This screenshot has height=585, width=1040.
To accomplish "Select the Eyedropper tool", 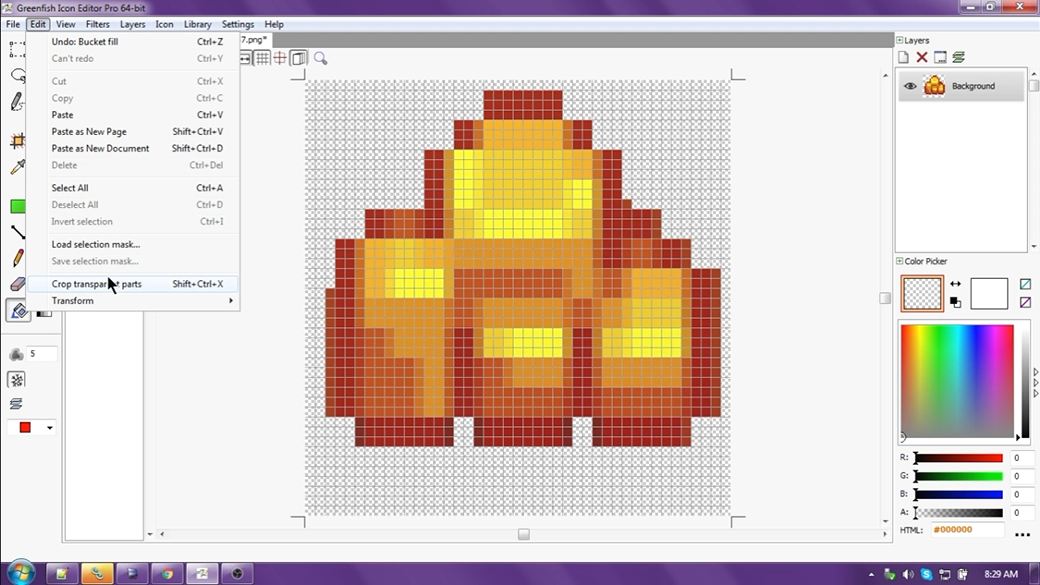I will point(15,167).
